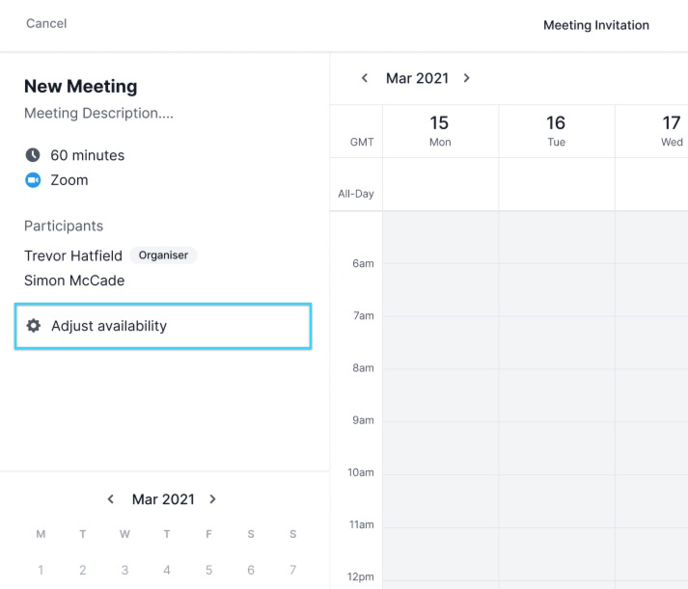Click Mar 2021 label in main calendar

[417, 78]
